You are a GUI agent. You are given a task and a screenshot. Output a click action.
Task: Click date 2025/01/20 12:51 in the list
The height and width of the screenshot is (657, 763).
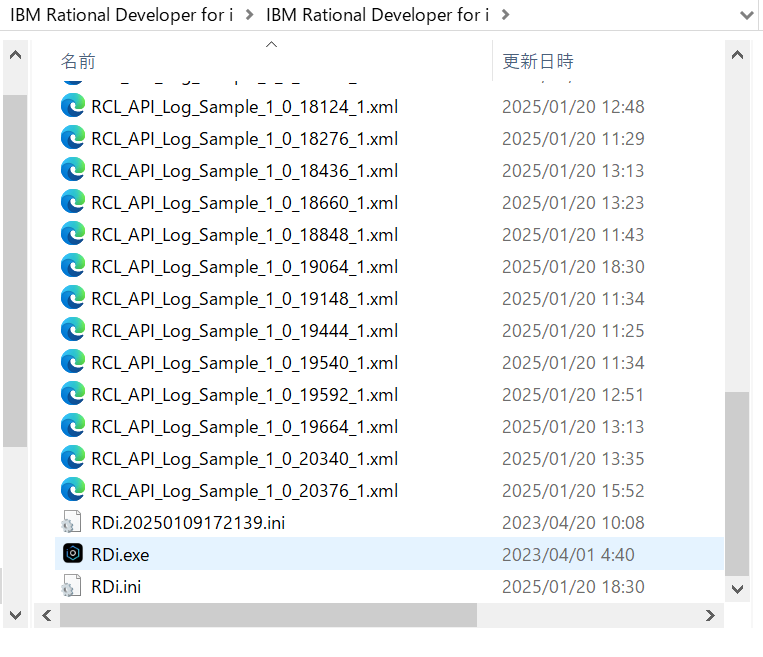573,395
